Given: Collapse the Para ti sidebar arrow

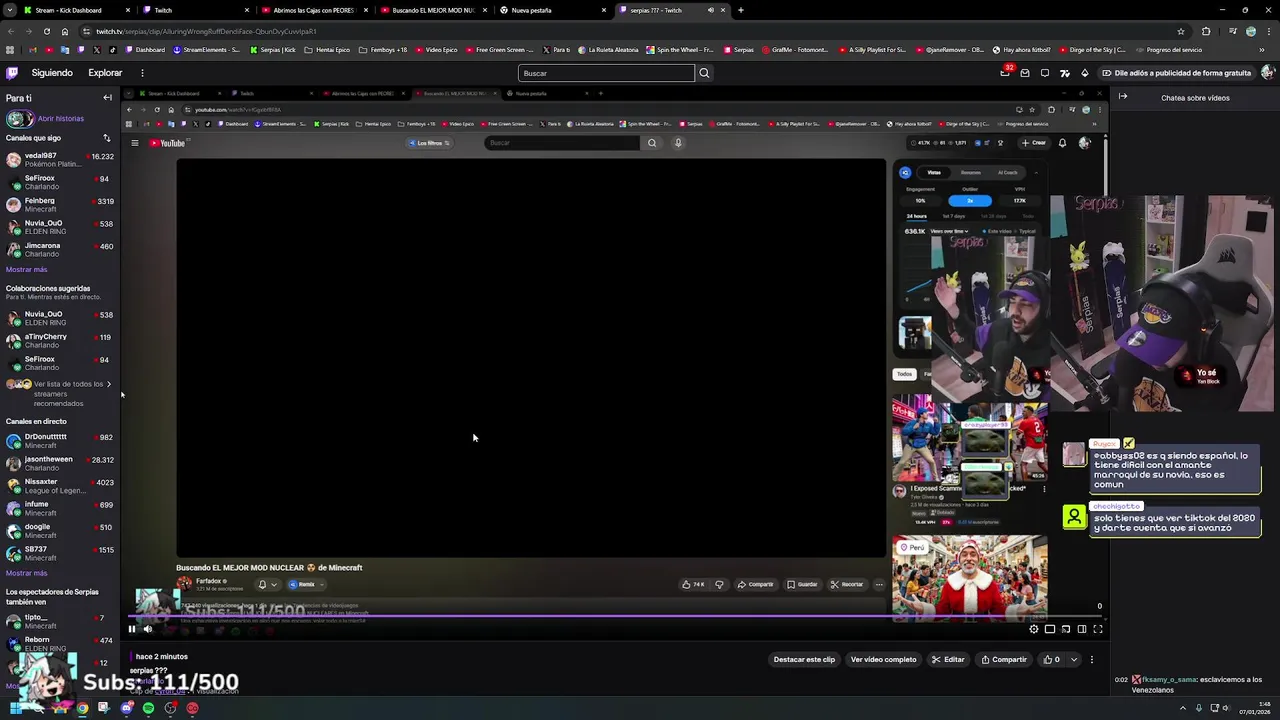Looking at the screenshot, I should point(107,98).
